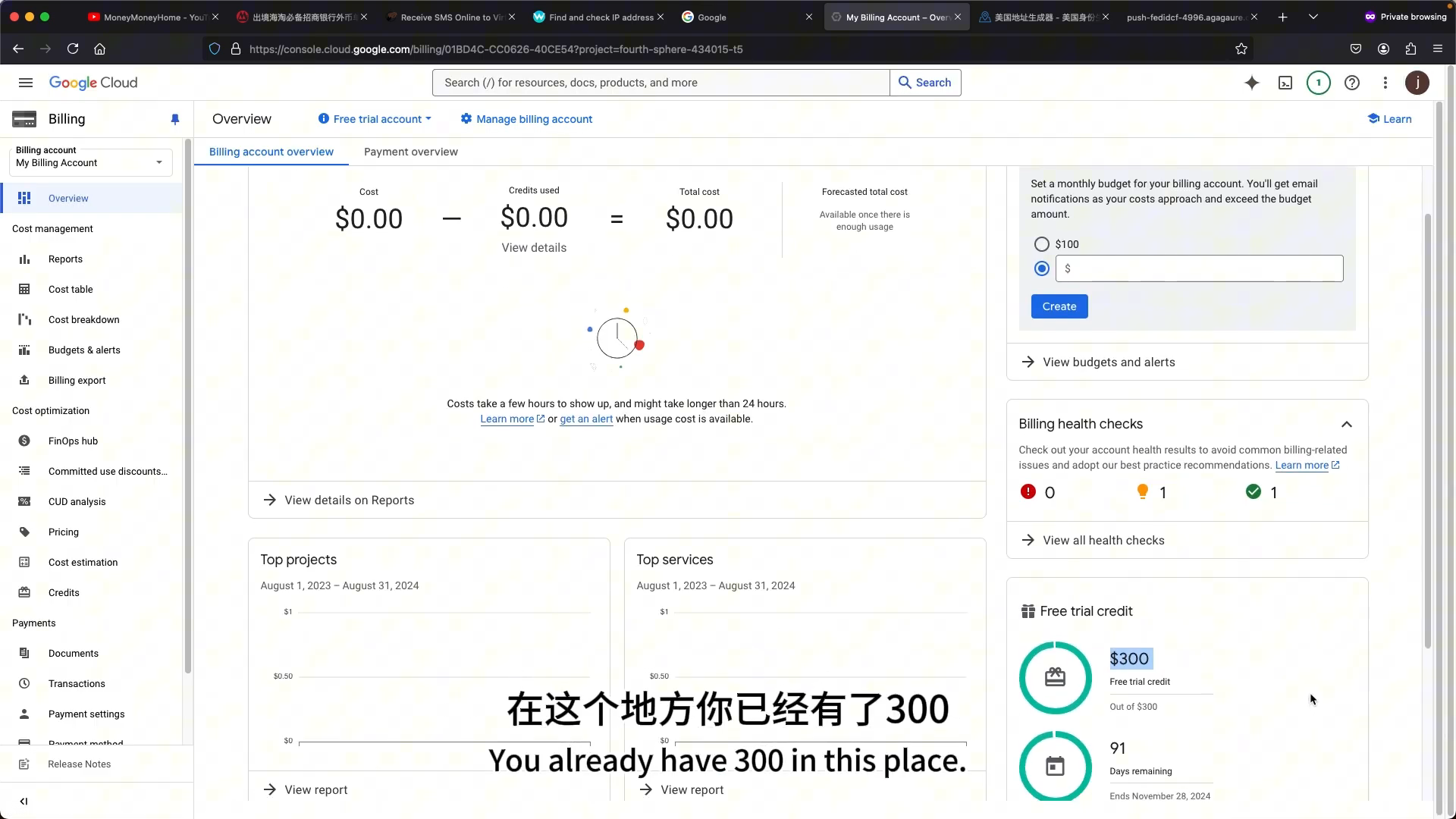Open Gemini AI assistant sparkle icon

point(1252,83)
